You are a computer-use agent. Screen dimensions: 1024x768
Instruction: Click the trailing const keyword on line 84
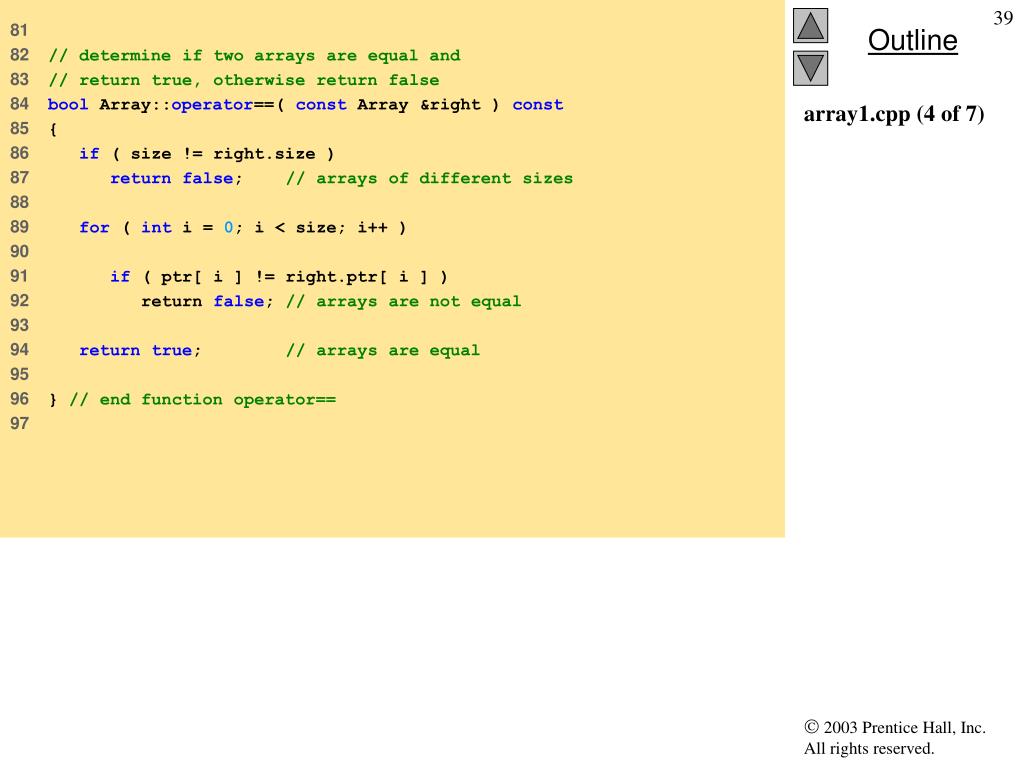coord(537,104)
